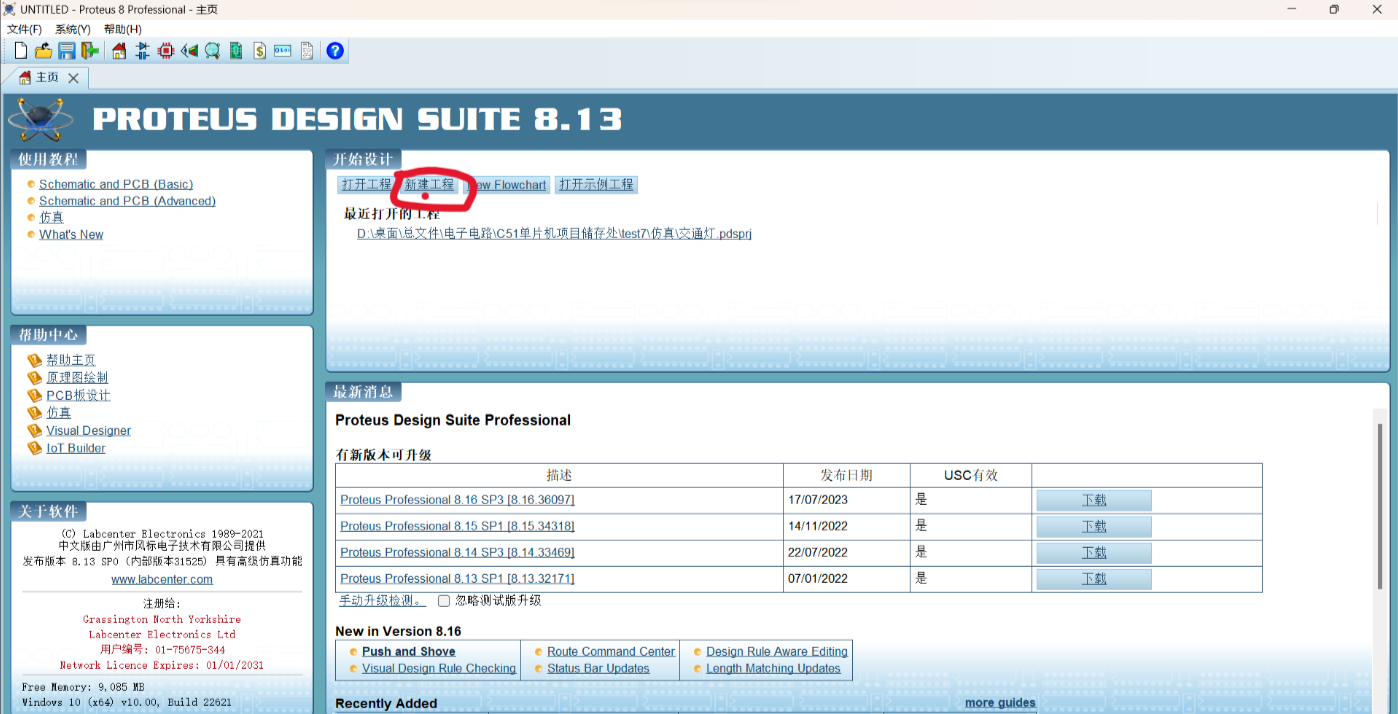Open the Source Code binary icon

(282, 51)
